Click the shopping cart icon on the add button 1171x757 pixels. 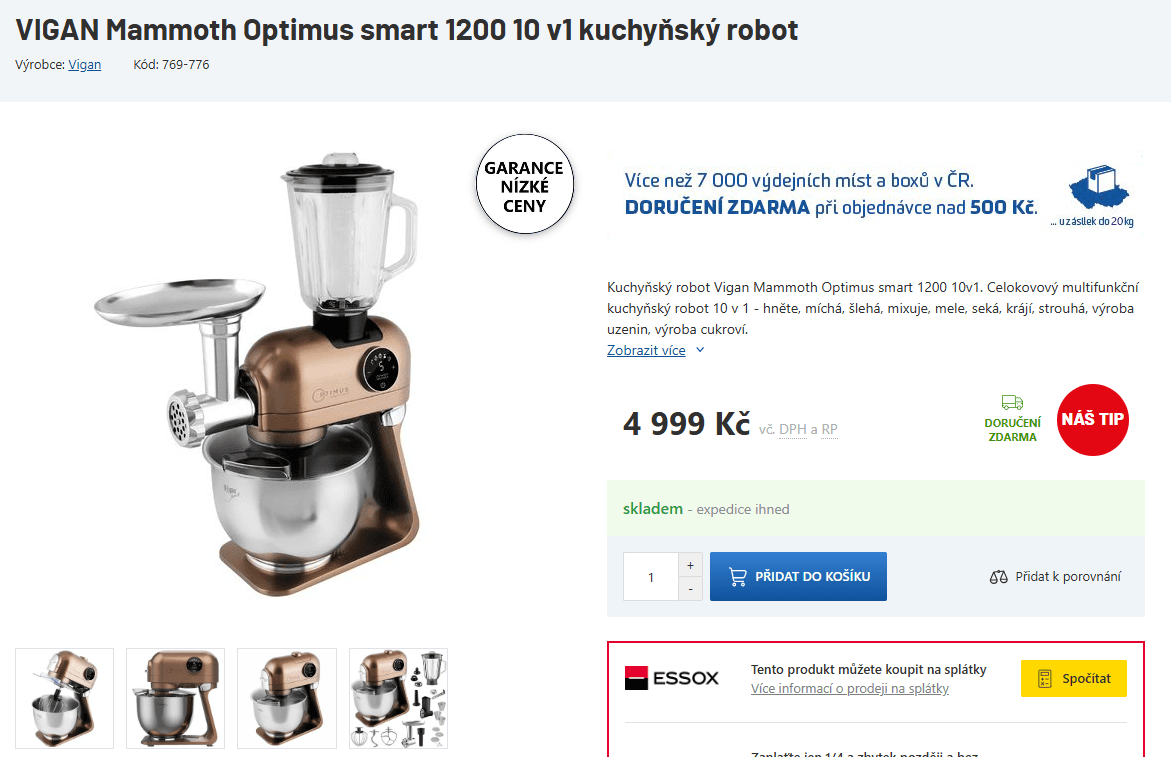738,576
